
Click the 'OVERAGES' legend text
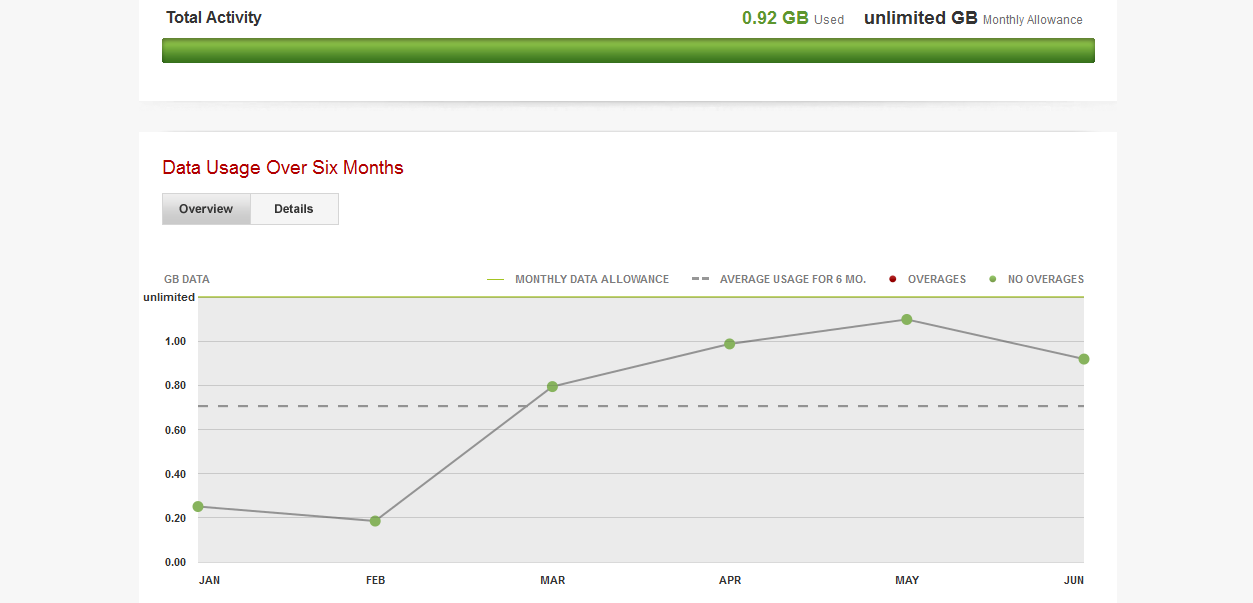[937, 279]
